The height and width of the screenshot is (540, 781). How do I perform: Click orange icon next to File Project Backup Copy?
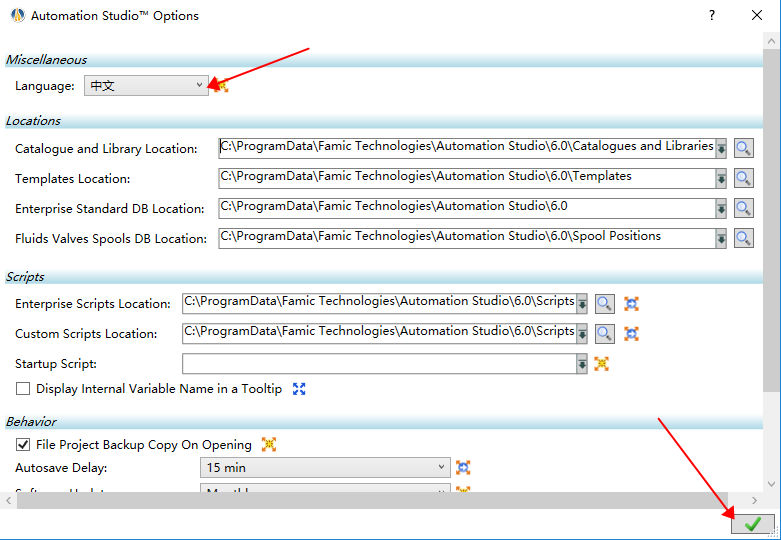pyautogui.click(x=269, y=444)
